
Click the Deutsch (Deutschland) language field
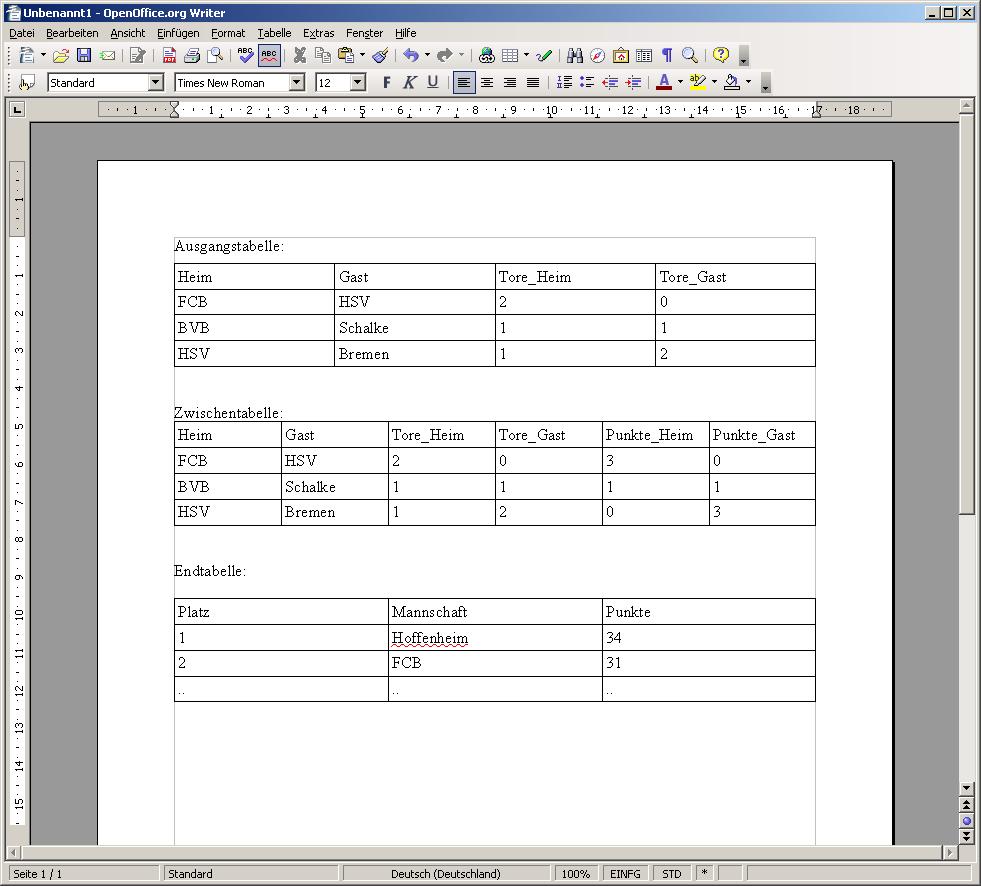tap(445, 873)
